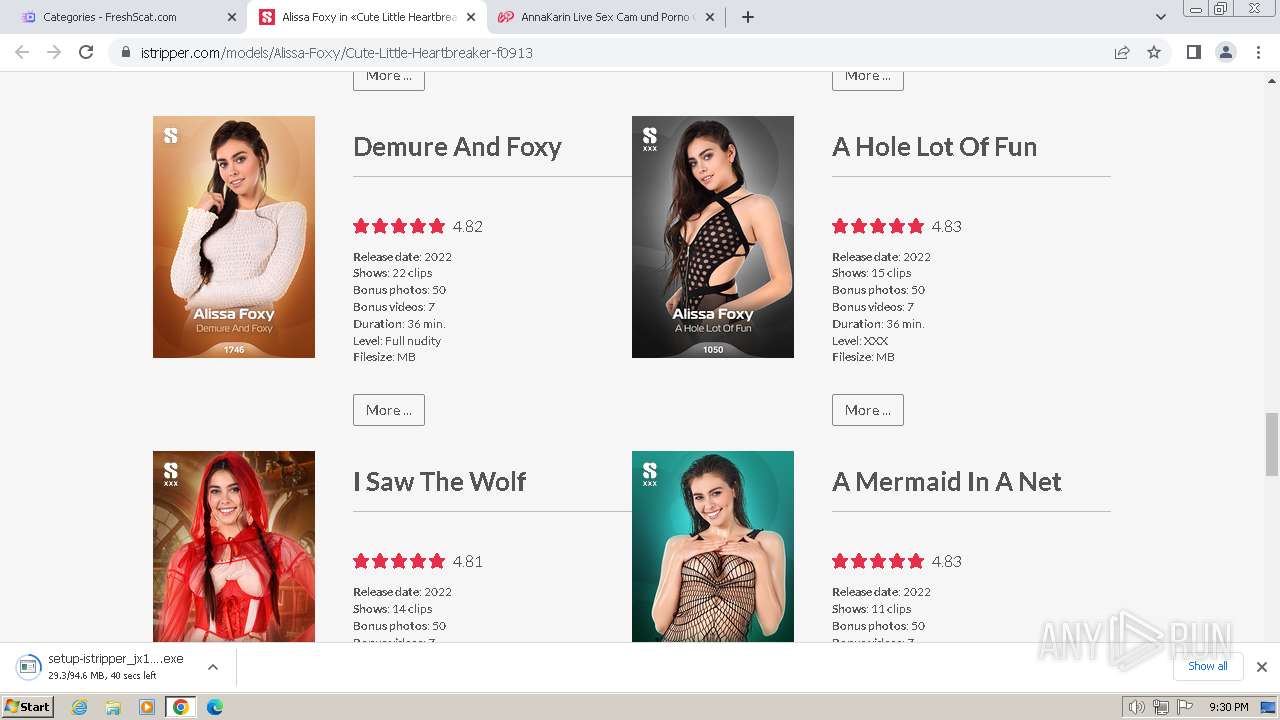View site information lock icon
The height and width of the screenshot is (720, 1280).
(126, 52)
